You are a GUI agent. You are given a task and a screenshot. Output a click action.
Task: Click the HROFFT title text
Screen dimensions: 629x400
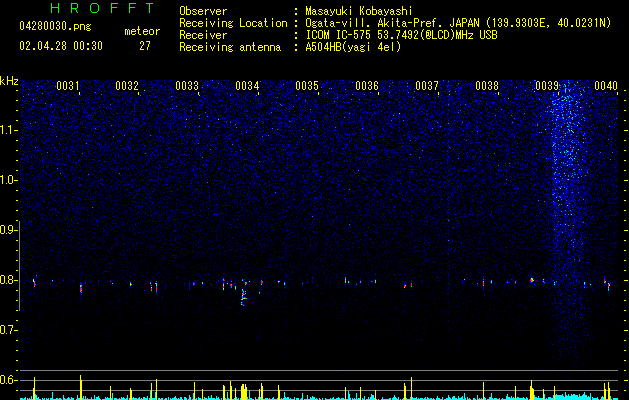[102, 8]
